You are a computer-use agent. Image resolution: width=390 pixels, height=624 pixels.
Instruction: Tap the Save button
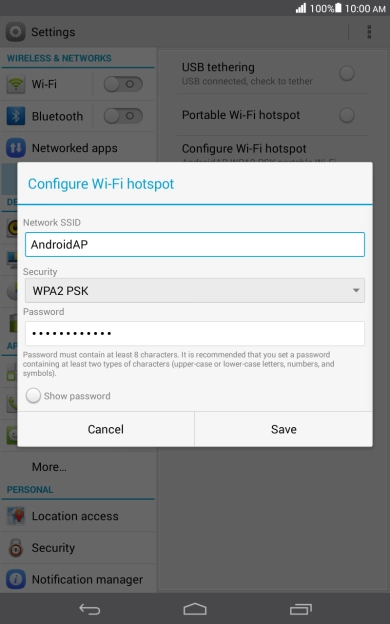[x=284, y=429]
